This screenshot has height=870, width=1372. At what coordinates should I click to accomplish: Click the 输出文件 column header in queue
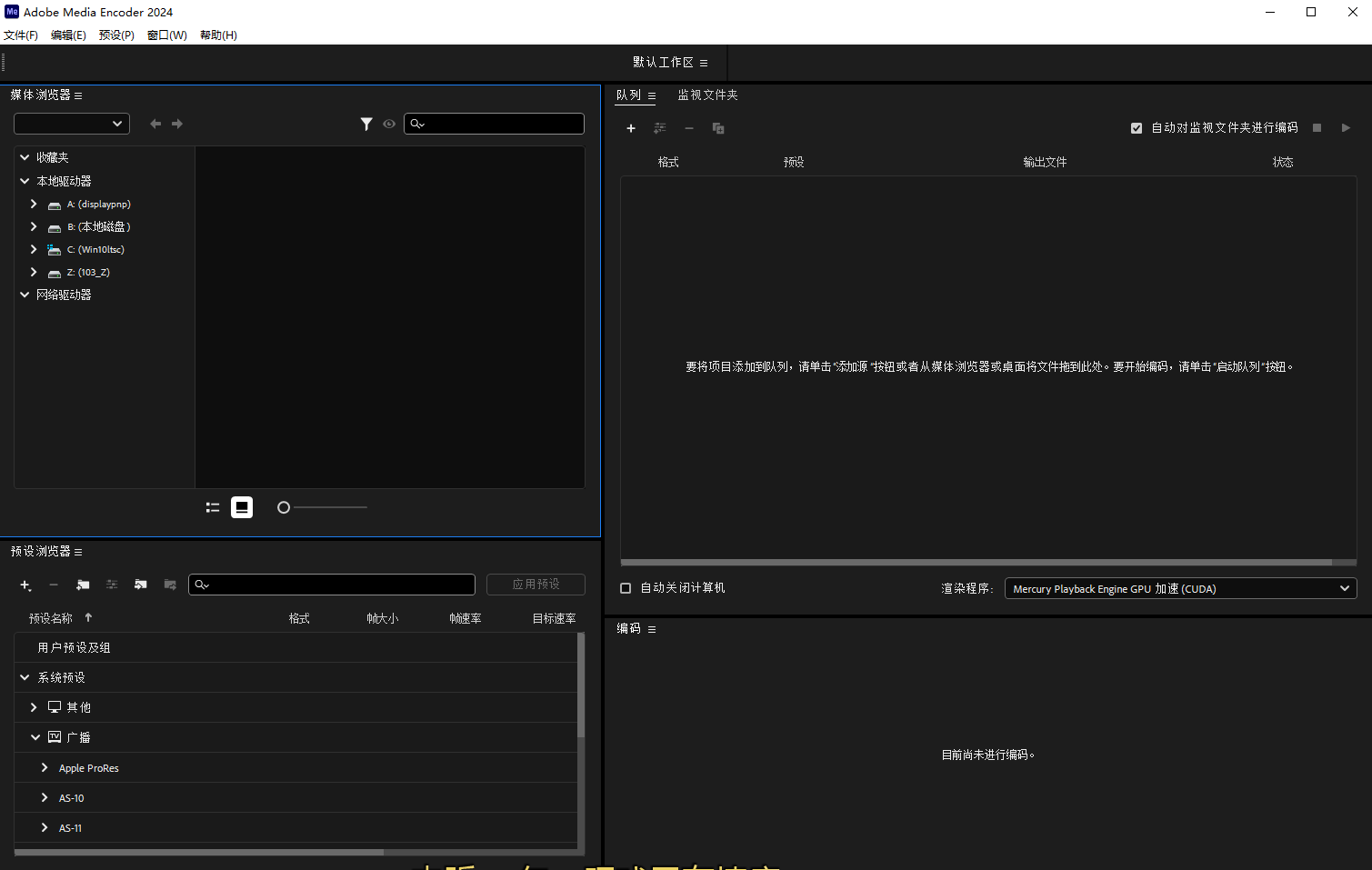pyautogui.click(x=1045, y=162)
